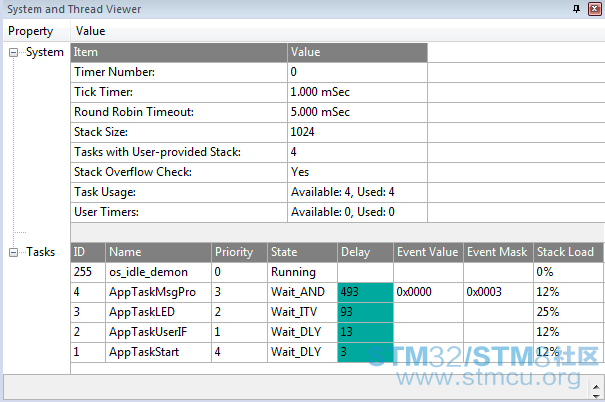Collapse the Tasks tree node
The height and width of the screenshot is (402, 605).
tap(14, 252)
